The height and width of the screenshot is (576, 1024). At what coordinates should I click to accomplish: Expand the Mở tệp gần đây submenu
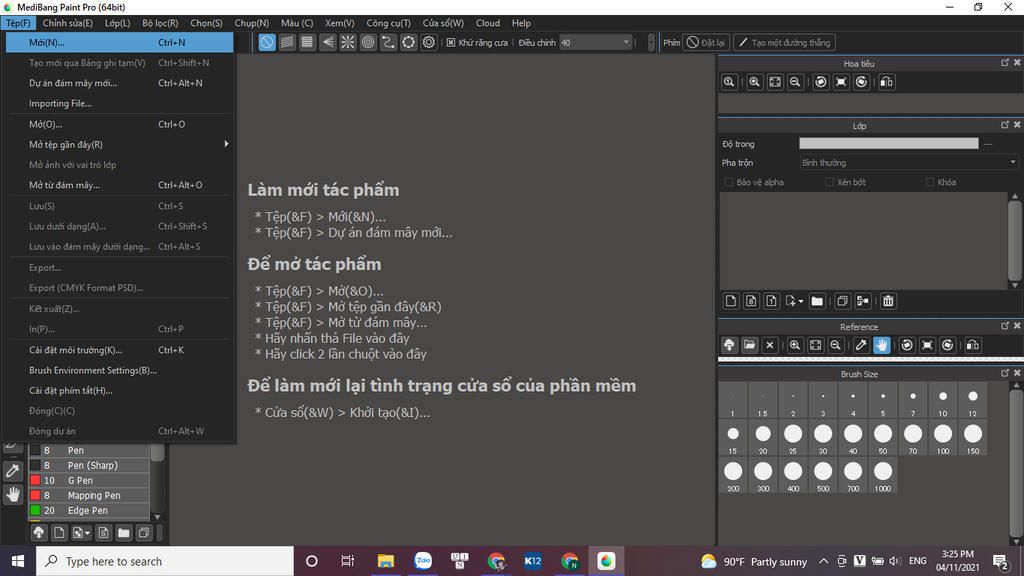coord(120,144)
